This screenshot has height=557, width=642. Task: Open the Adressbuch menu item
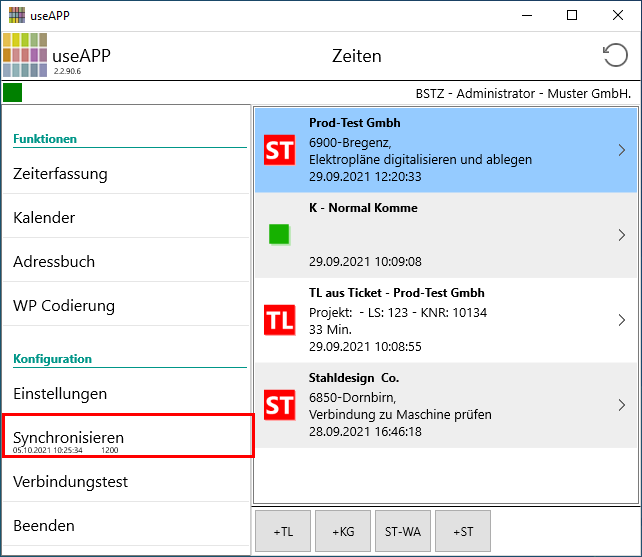(x=126, y=262)
